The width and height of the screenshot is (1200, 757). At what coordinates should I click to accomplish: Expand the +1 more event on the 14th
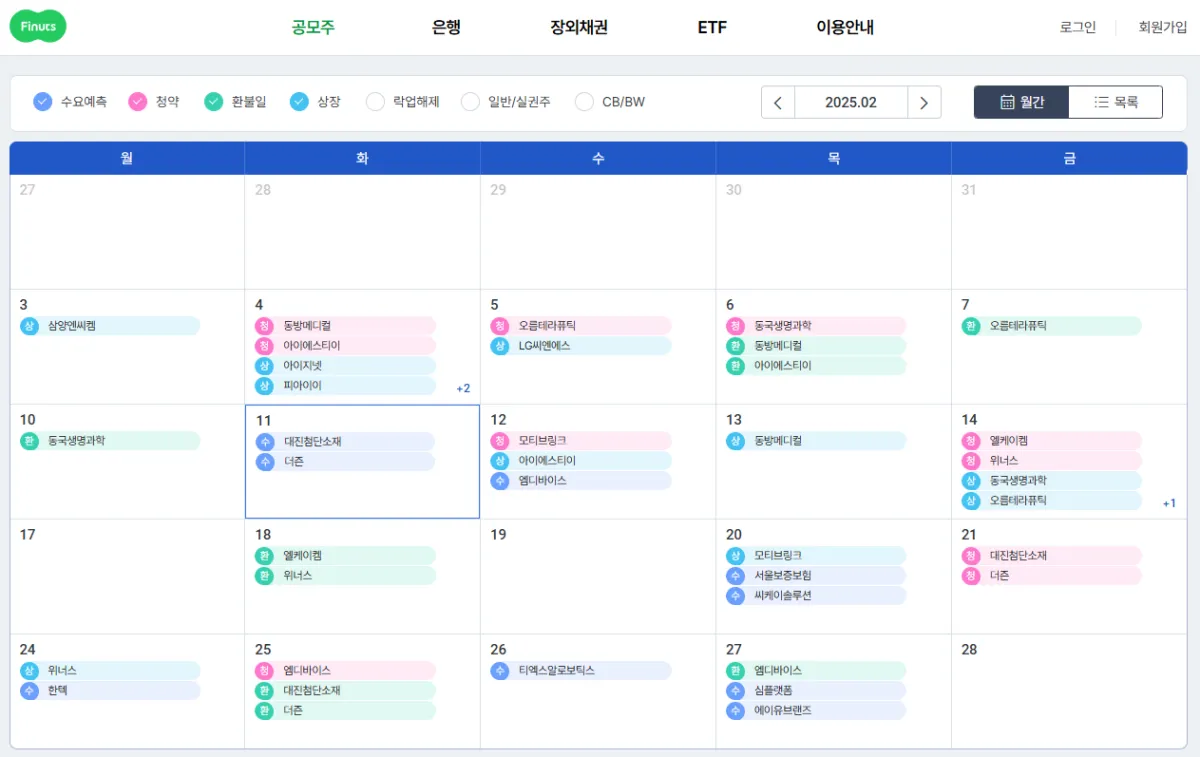click(1169, 503)
